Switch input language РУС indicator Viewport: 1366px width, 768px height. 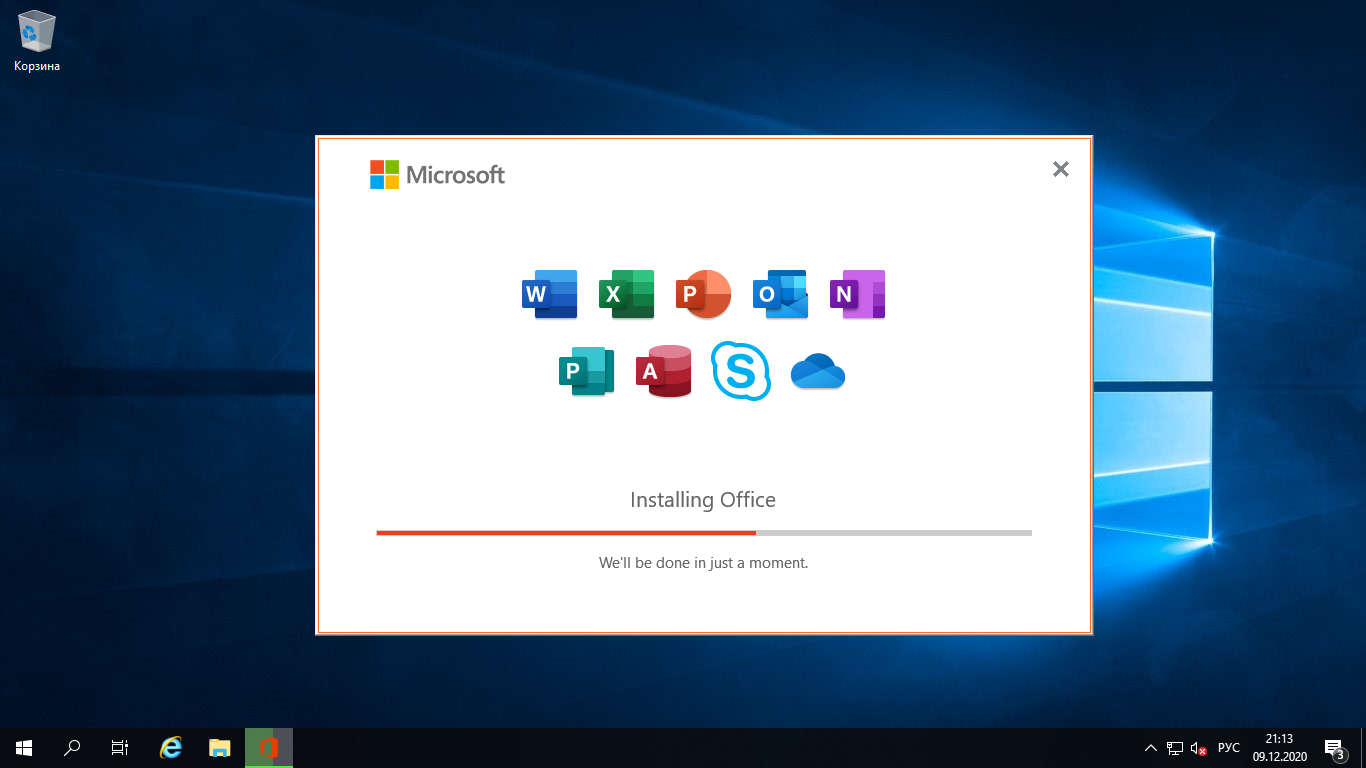click(1229, 748)
